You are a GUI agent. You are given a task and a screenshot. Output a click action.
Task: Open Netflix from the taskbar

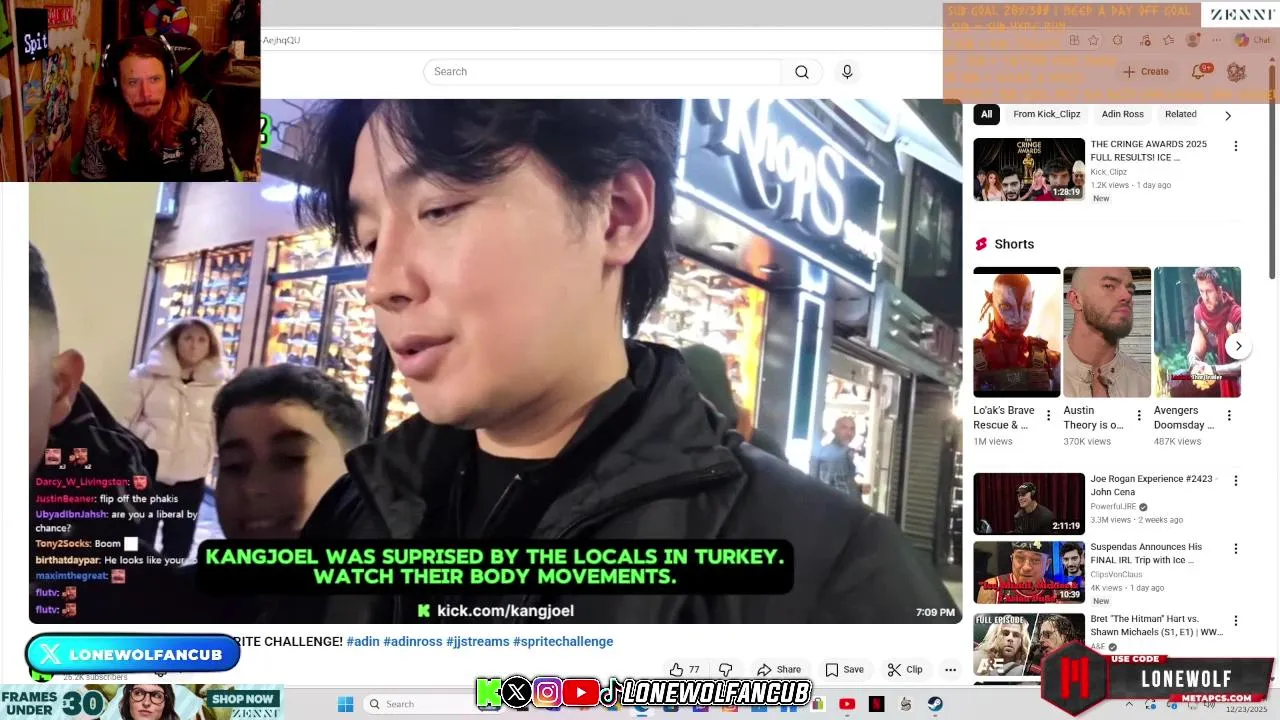(x=877, y=704)
